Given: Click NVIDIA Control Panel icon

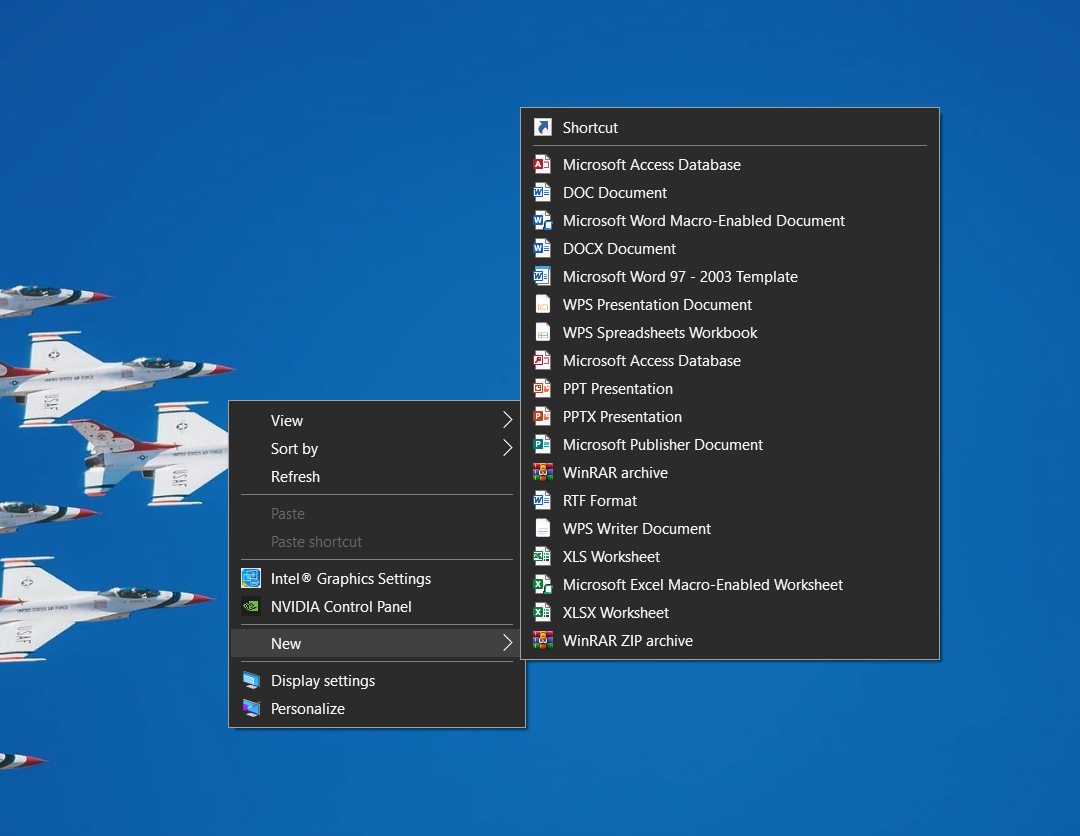Looking at the screenshot, I should tap(251, 607).
